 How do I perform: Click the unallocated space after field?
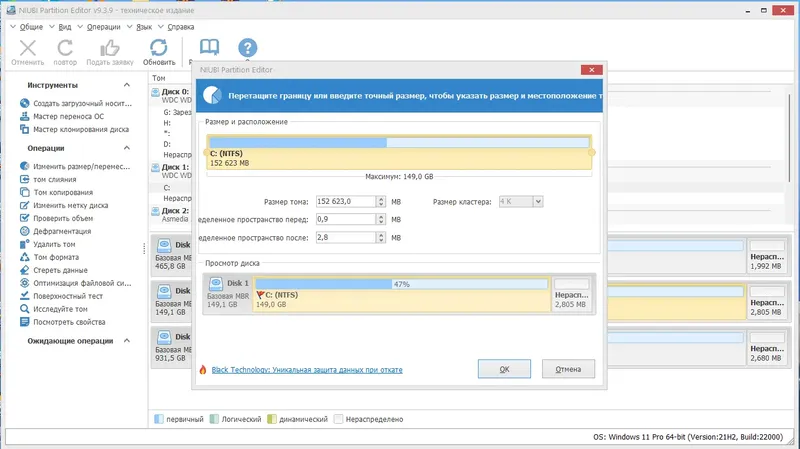[346, 237]
